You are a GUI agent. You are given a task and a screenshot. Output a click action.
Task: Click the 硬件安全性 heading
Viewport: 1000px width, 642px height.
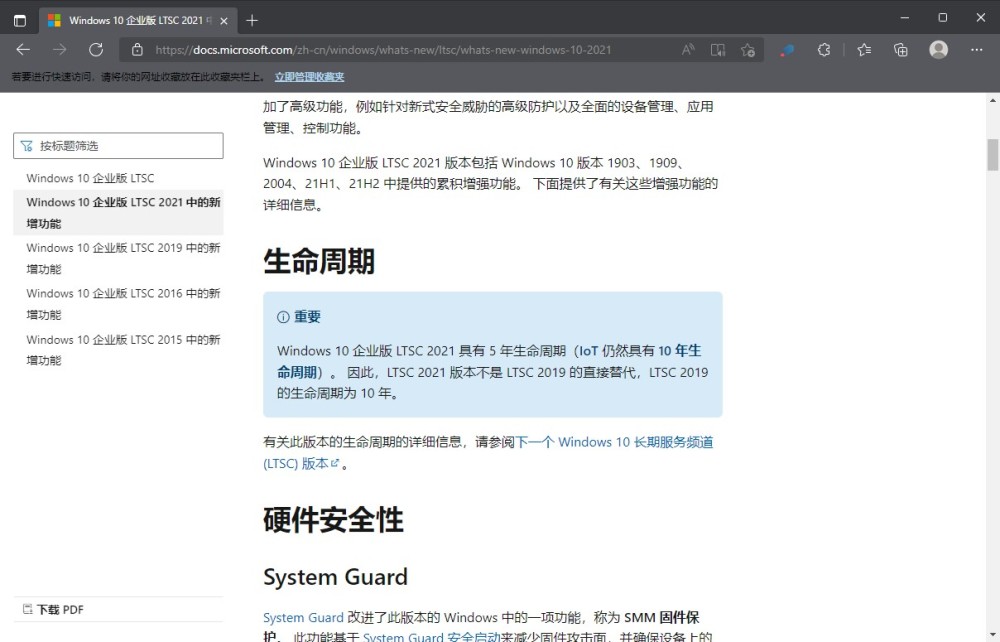pyautogui.click(x=333, y=520)
